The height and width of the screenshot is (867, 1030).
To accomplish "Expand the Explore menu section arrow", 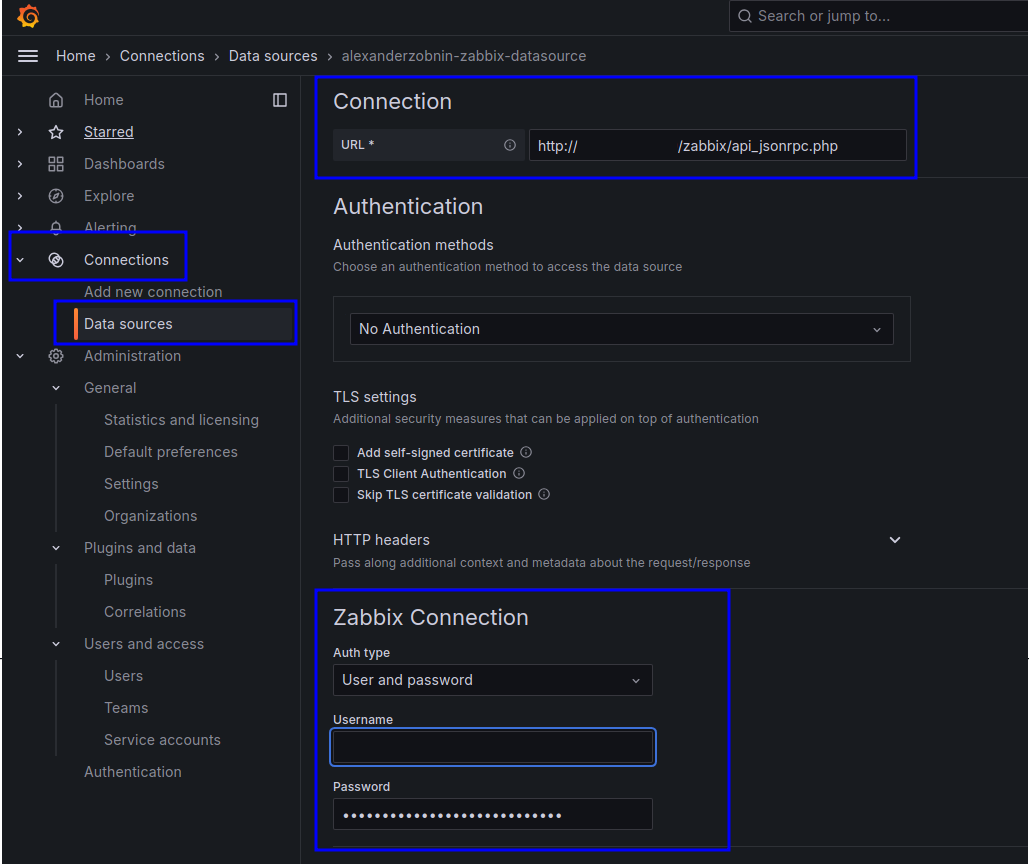I will (x=20, y=196).
